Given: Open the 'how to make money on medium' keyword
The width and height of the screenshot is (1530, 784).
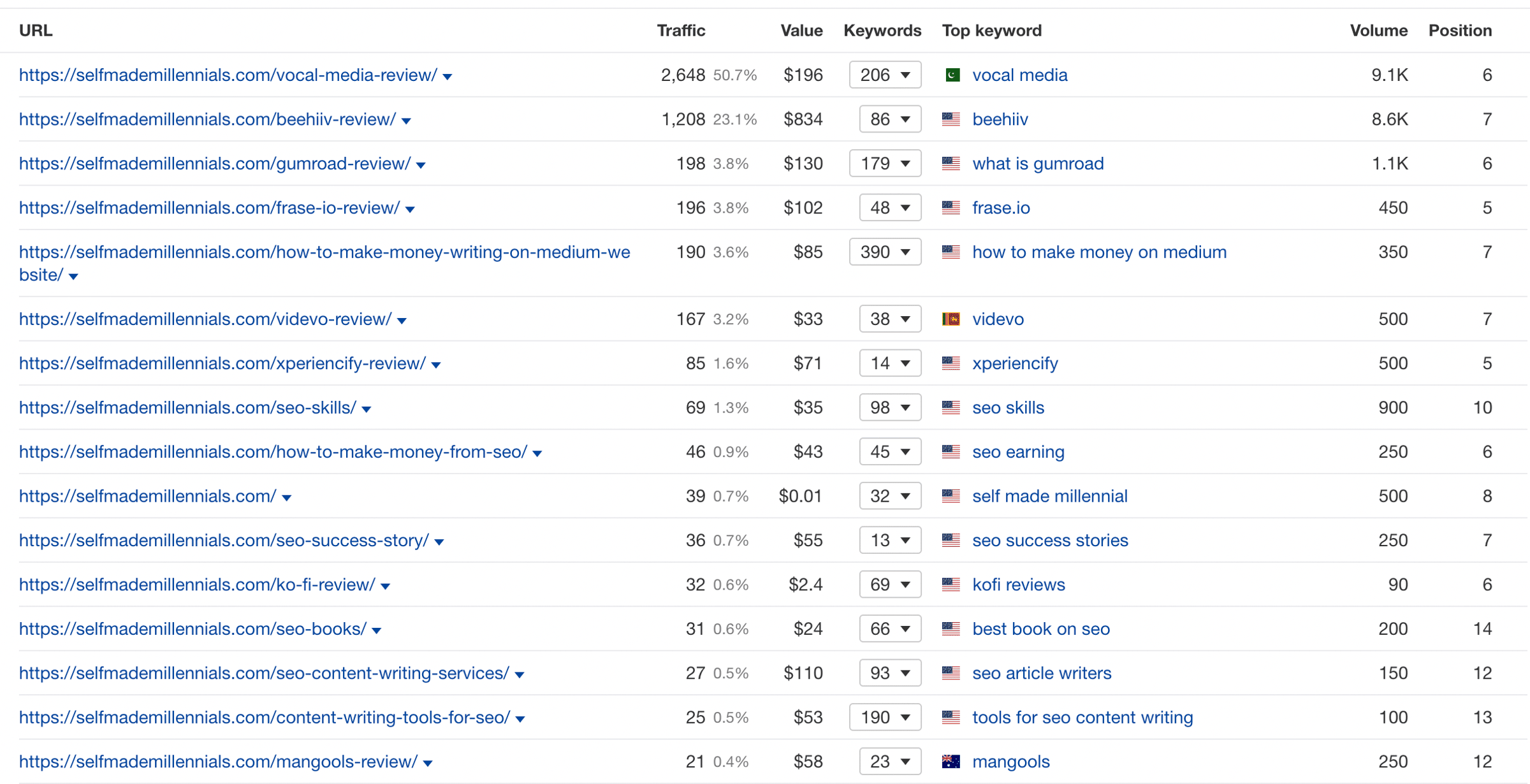Looking at the screenshot, I should (1099, 252).
